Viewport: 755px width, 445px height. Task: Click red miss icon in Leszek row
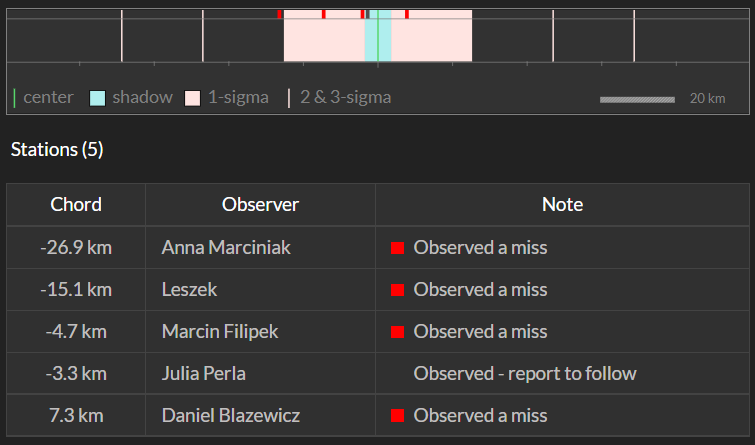click(397, 290)
